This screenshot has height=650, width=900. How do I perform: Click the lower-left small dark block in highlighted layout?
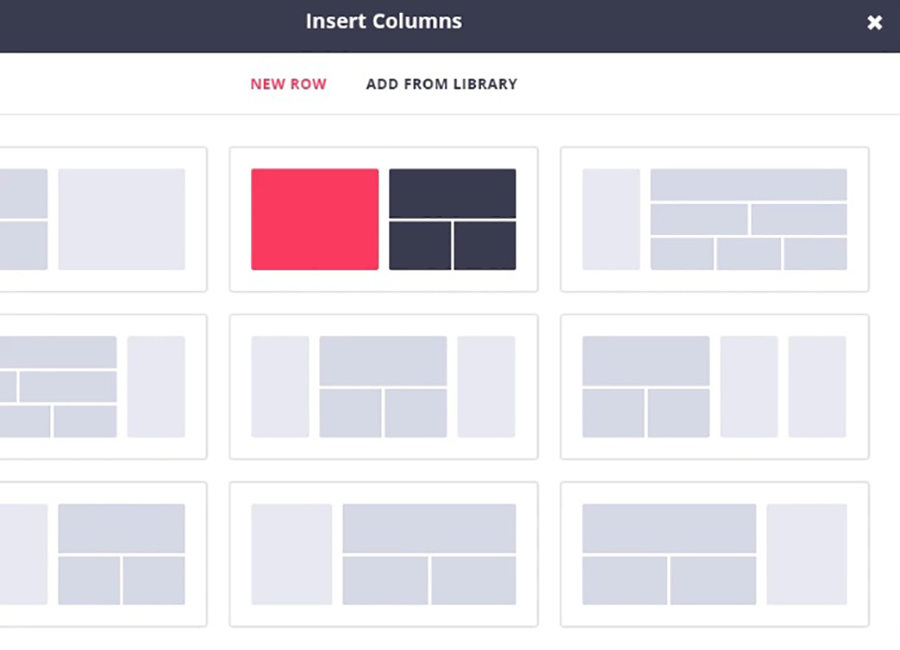pos(419,246)
